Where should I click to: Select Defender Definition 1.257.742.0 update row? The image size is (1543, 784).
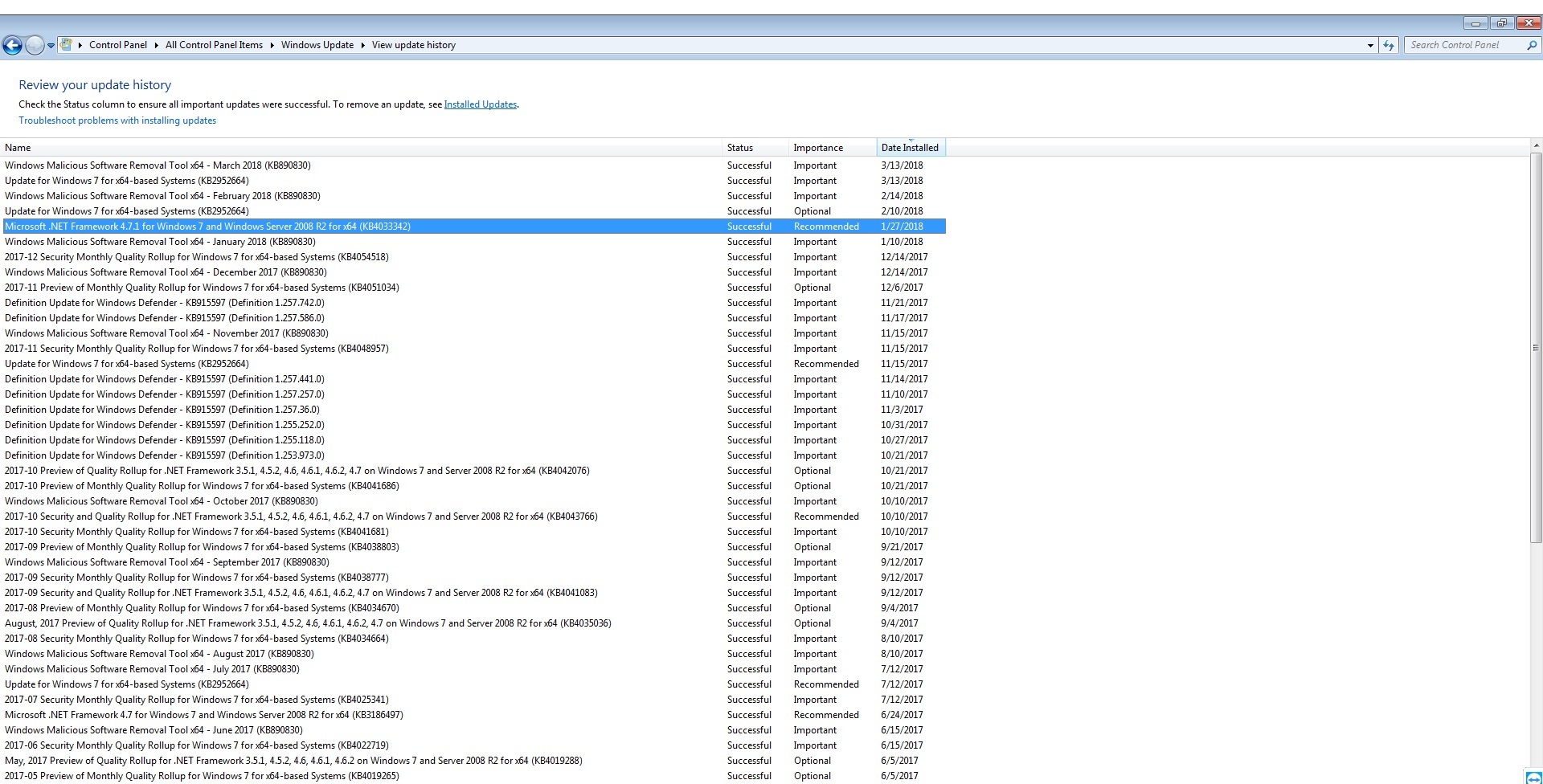[x=474, y=303]
